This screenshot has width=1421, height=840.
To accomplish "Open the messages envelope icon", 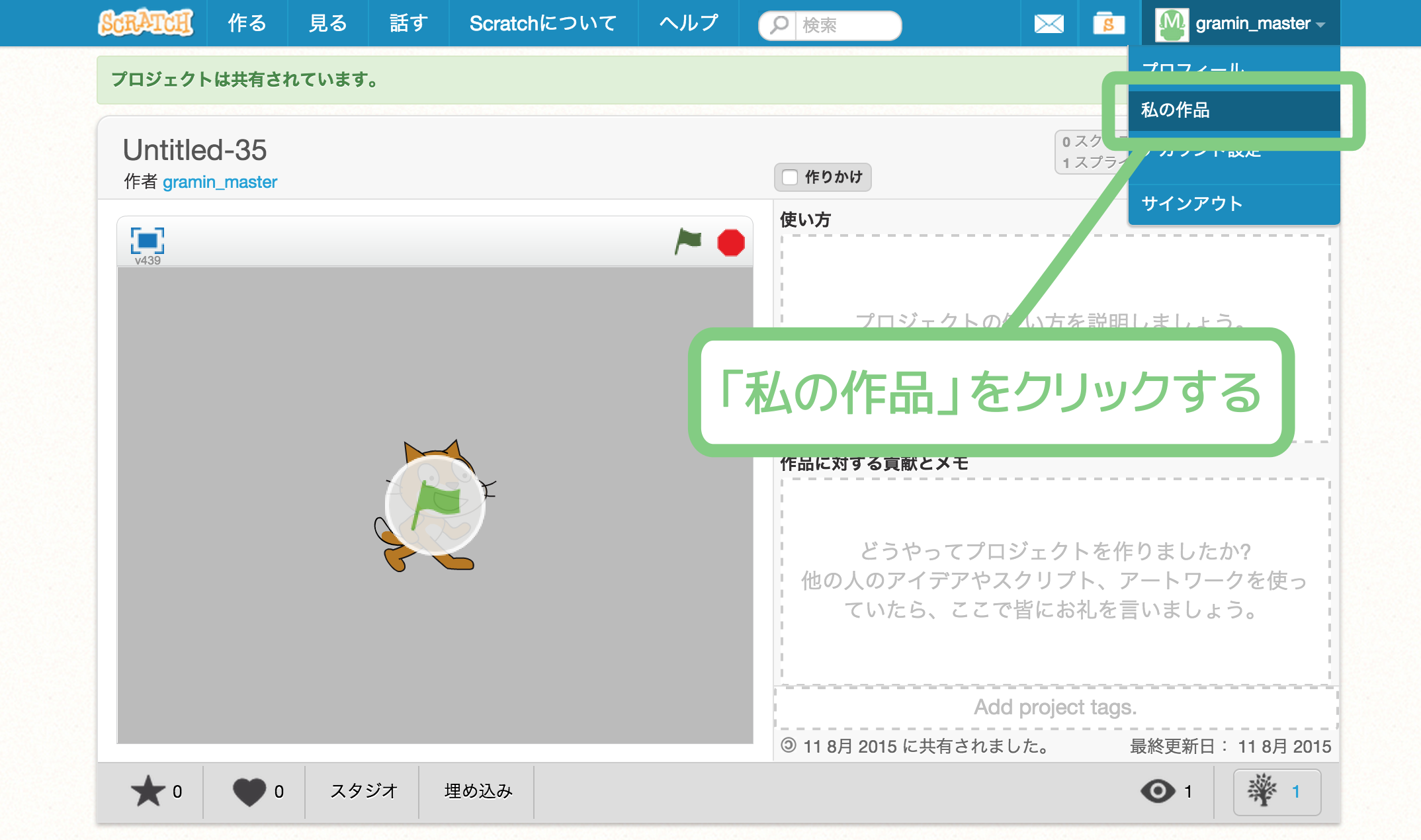I will 1049,24.
